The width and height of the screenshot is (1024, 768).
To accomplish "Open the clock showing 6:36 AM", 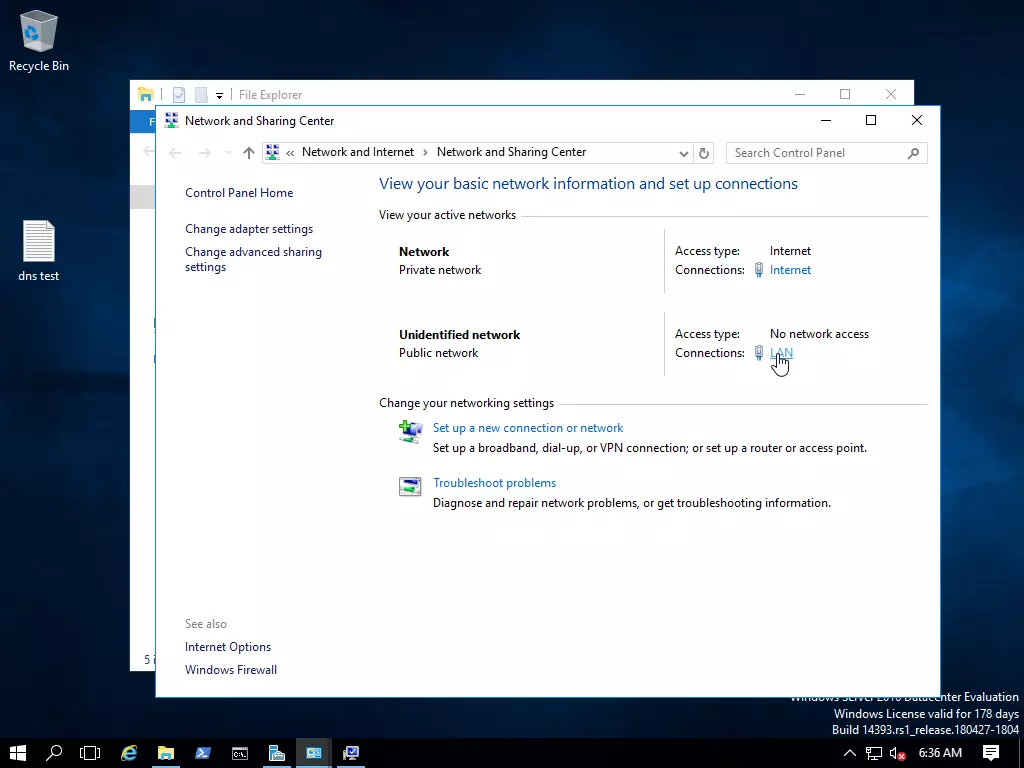I will coord(940,753).
